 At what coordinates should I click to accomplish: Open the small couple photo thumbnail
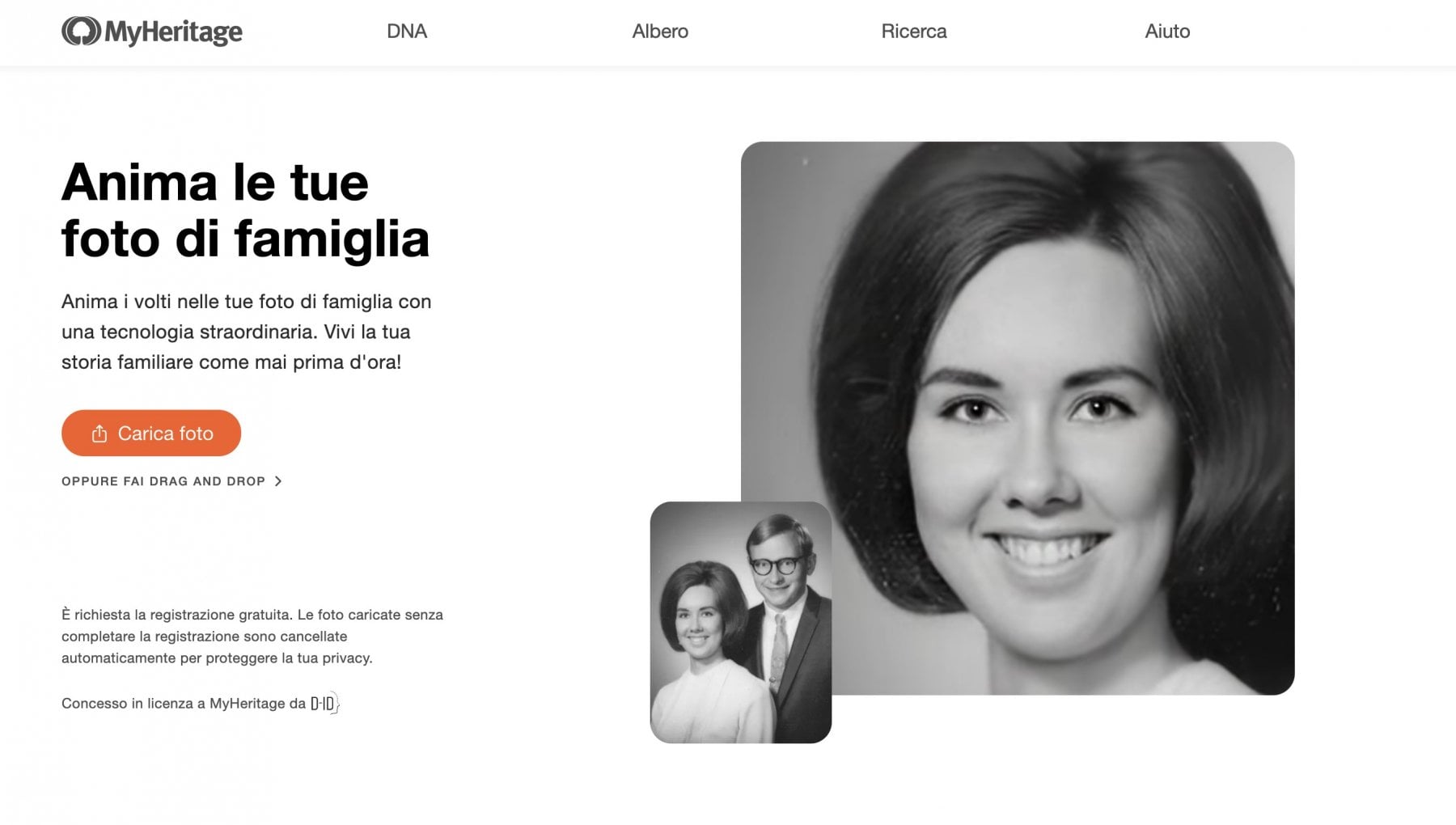[741, 622]
